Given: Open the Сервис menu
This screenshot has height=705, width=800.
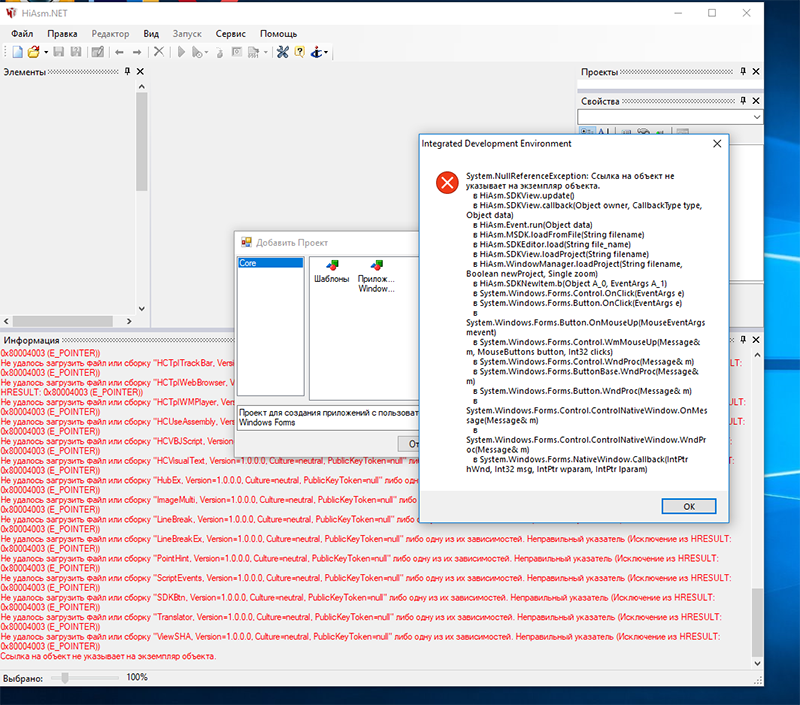Looking at the screenshot, I should (x=231, y=33).
